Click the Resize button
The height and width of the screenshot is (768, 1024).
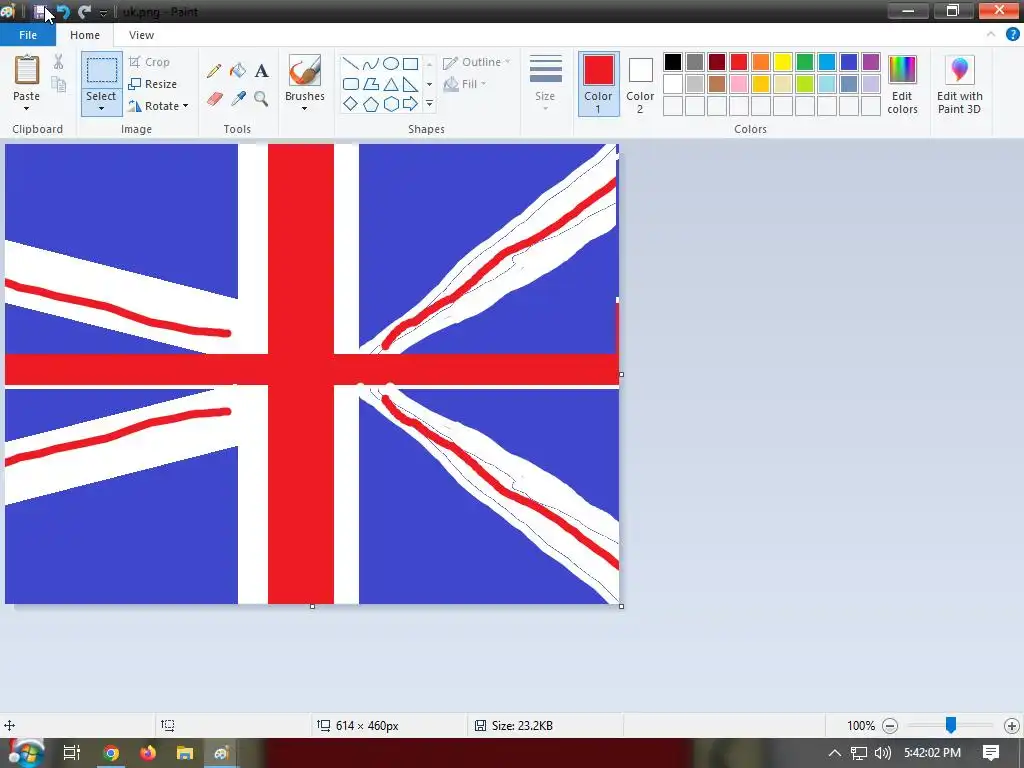pos(153,84)
